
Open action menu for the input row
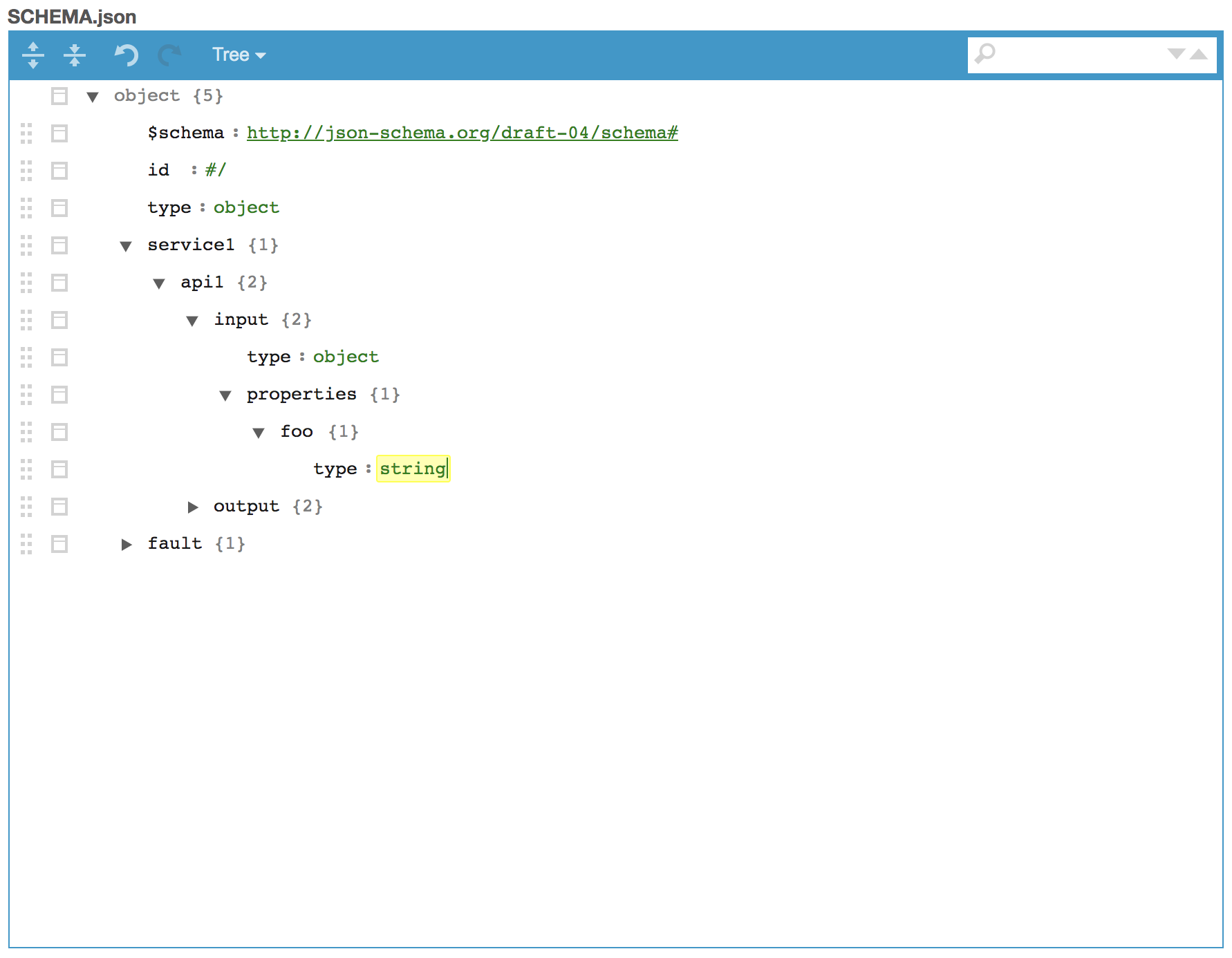click(x=59, y=320)
